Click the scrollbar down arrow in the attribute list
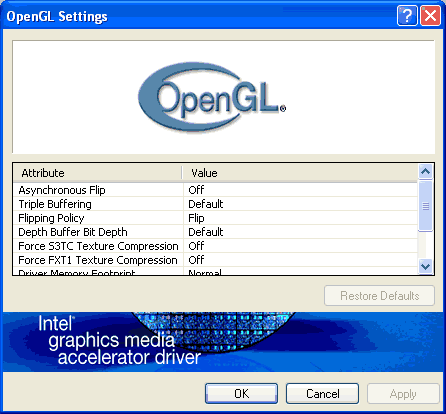The width and height of the screenshot is (446, 414). [425, 266]
